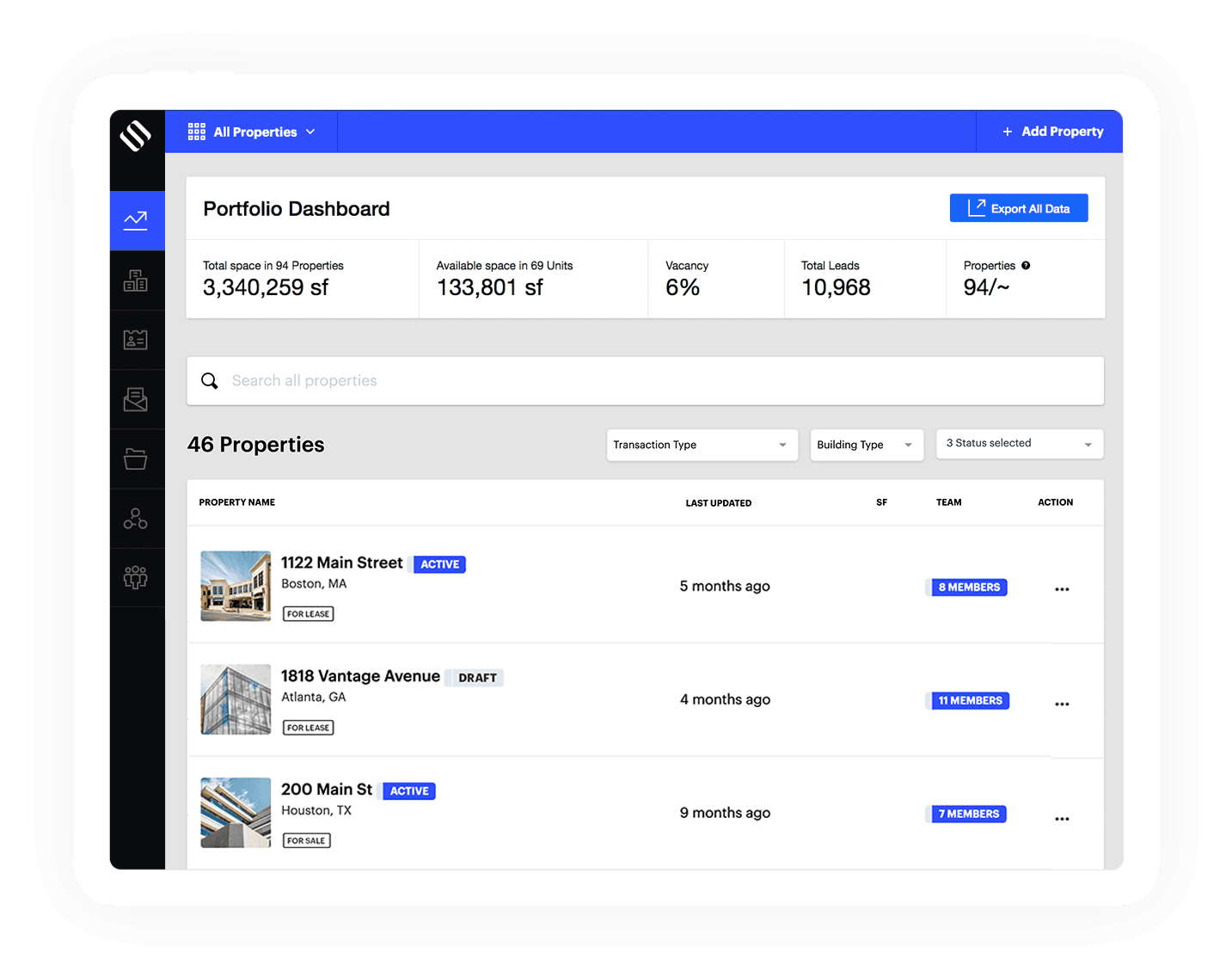Image resolution: width=1232 pixels, height=978 pixels.
Task: Click the 6% vacancy value
Action: [x=683, y=287]
